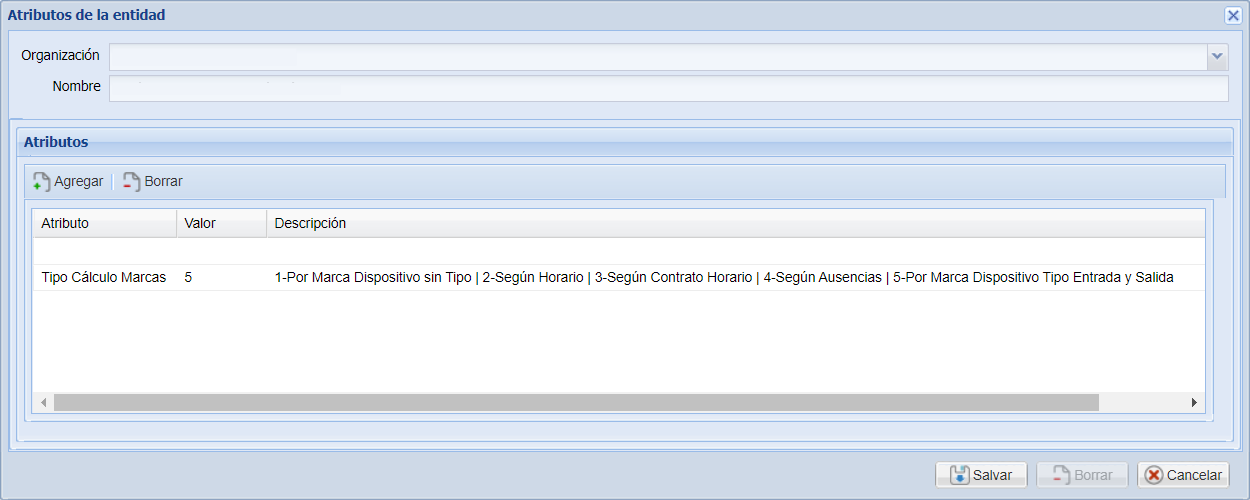Screen dimensions: 1250x500
Task: Click the horizontal scrollbar thumb
Action: click(x=575, y=402)
